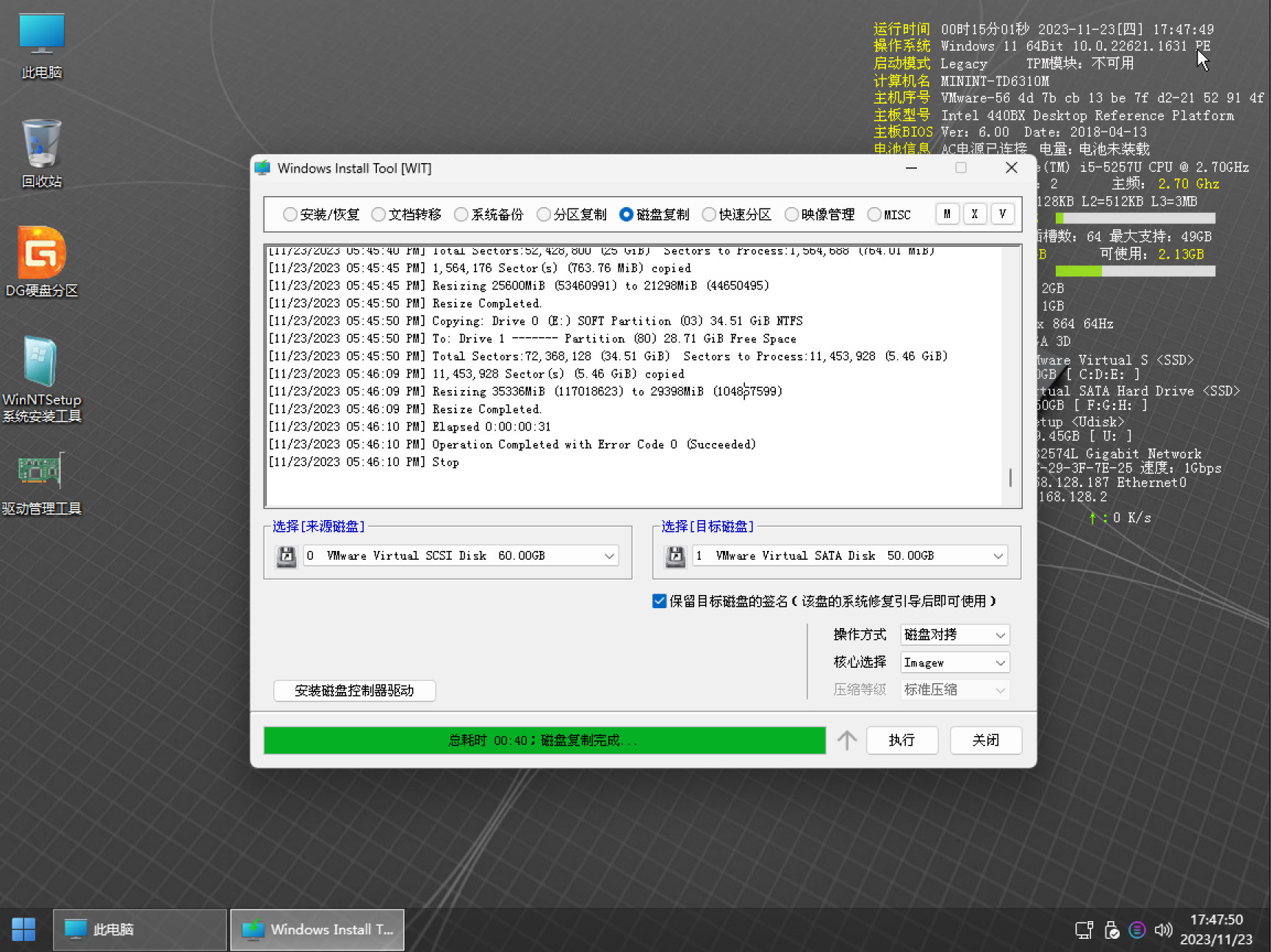Click the display tray icon
1271x952 pixels.
point(1084,930)
